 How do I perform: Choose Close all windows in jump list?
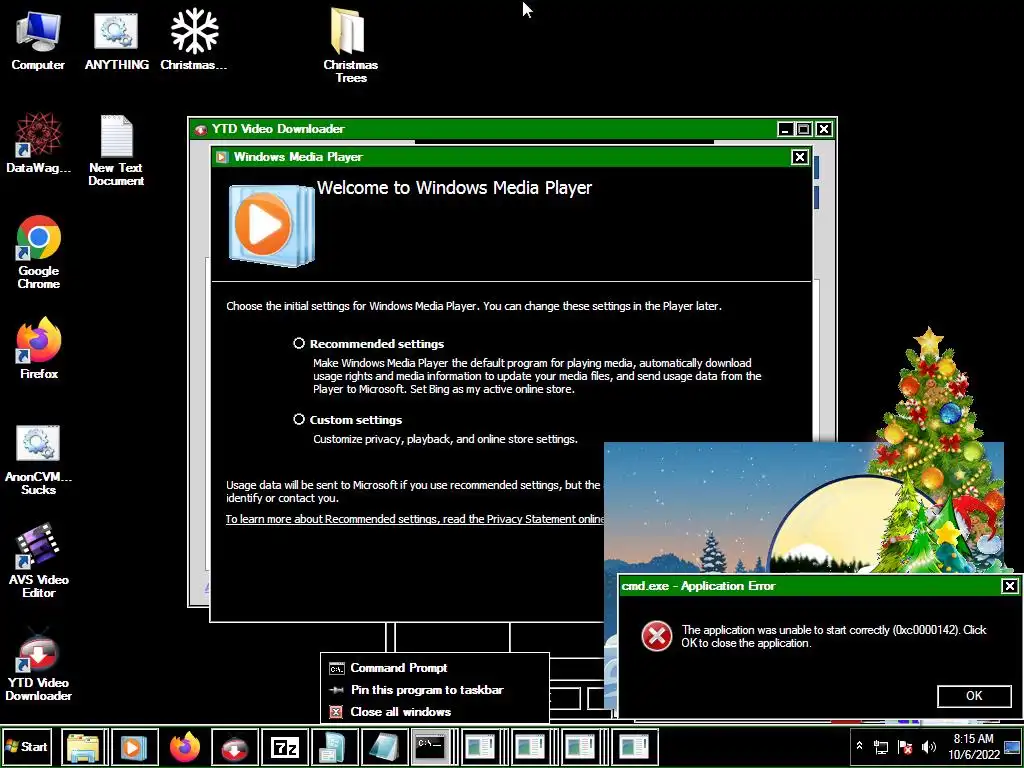(x=435, y=712)
